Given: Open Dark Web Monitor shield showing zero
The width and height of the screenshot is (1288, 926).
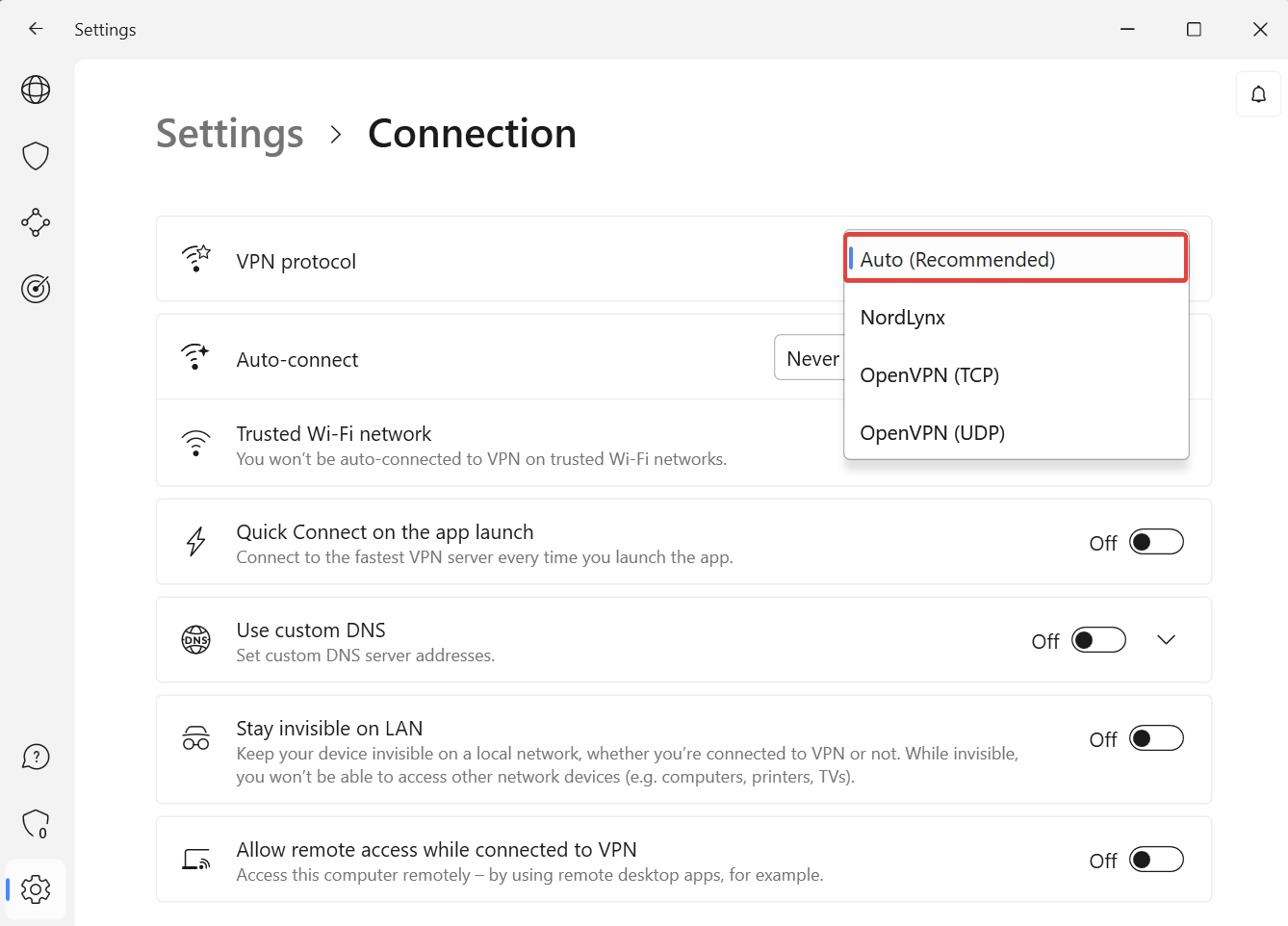Looking at the screenshot, I should click(x=35, y=824).
